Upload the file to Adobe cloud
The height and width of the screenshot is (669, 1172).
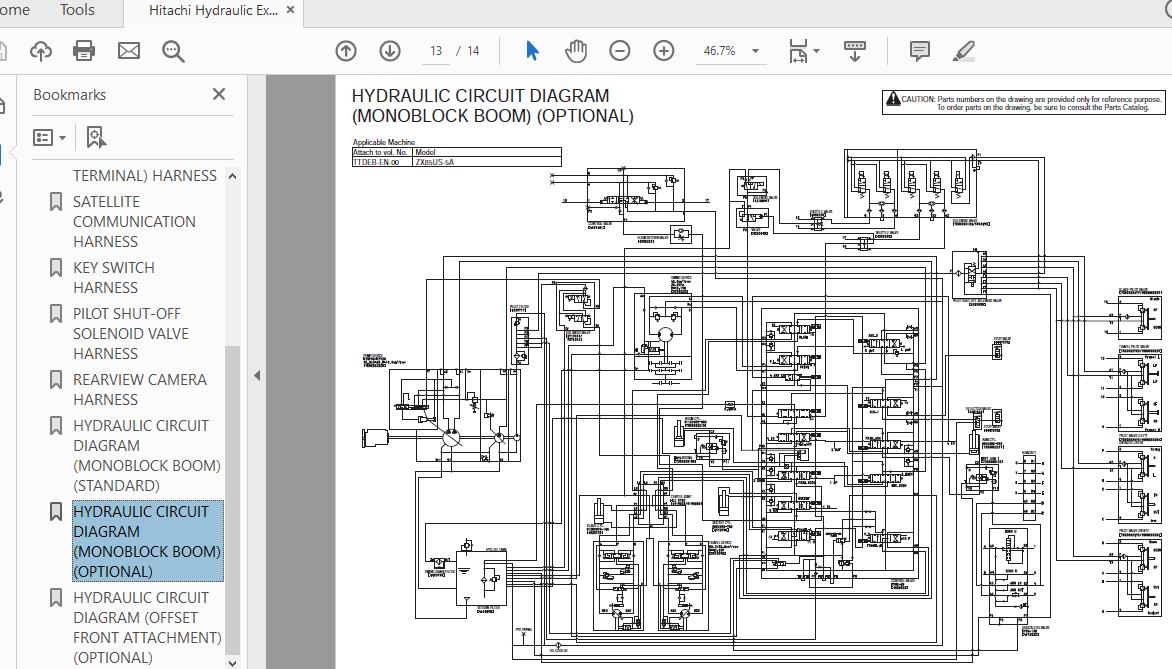tap(41, 50)
